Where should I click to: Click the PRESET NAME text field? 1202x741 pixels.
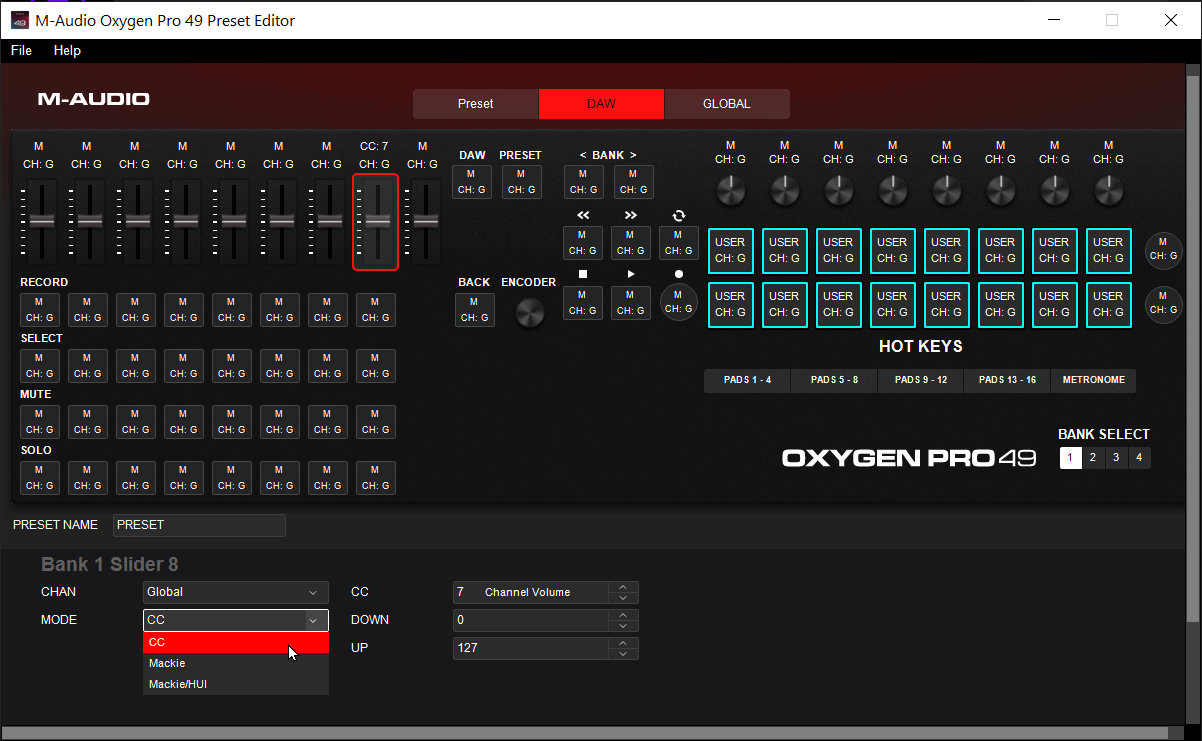pyautogui.click(x=199, y=525)
